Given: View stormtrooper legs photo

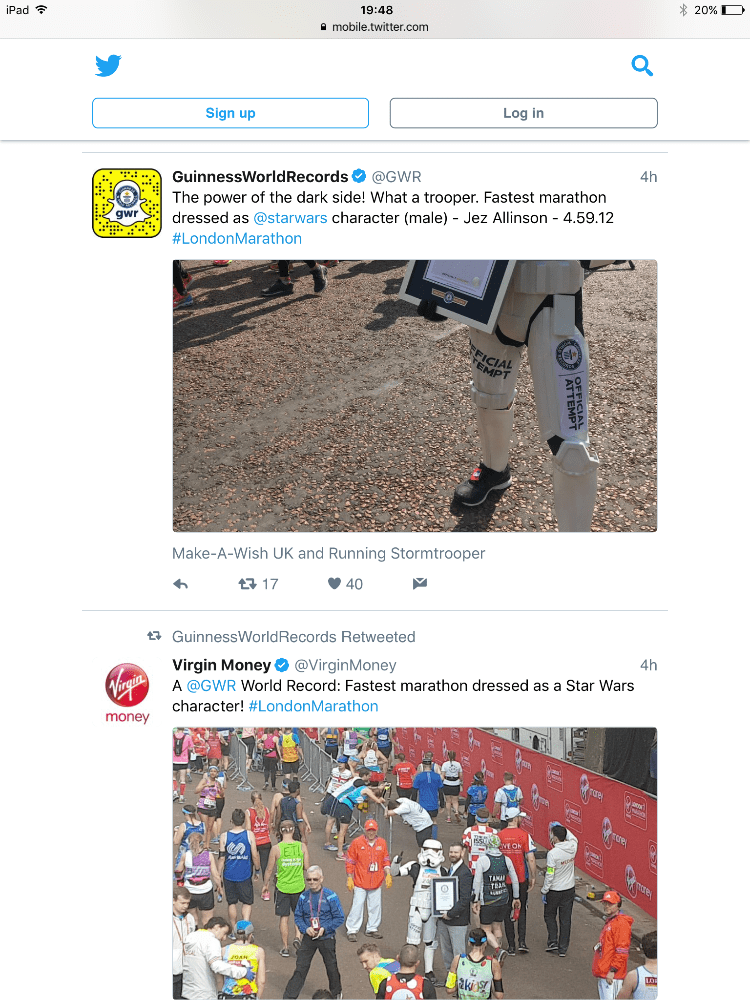Looking at the screenshot, I should point(415,395).
